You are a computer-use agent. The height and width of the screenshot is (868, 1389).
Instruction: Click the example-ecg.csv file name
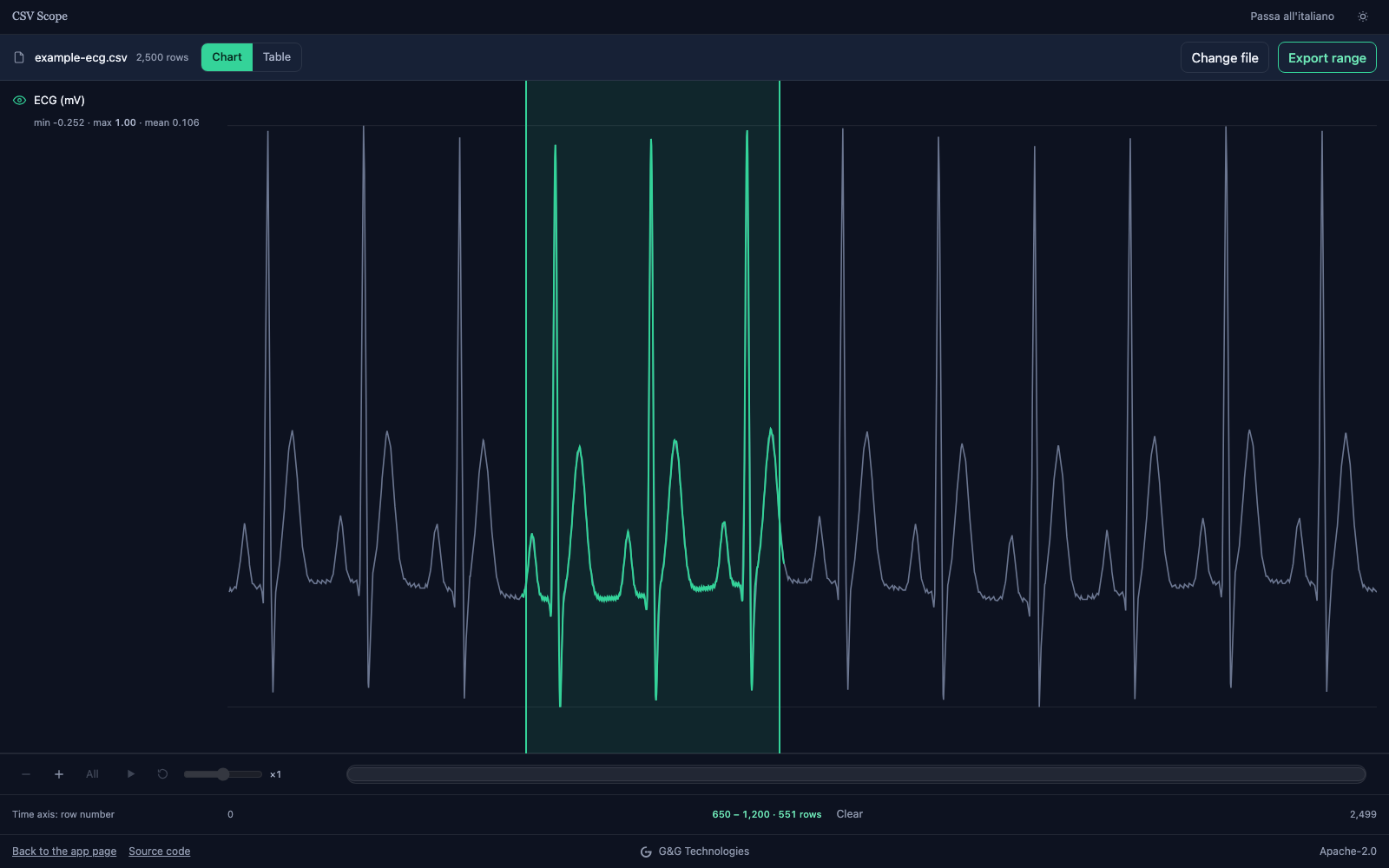[x=81, y=57]
